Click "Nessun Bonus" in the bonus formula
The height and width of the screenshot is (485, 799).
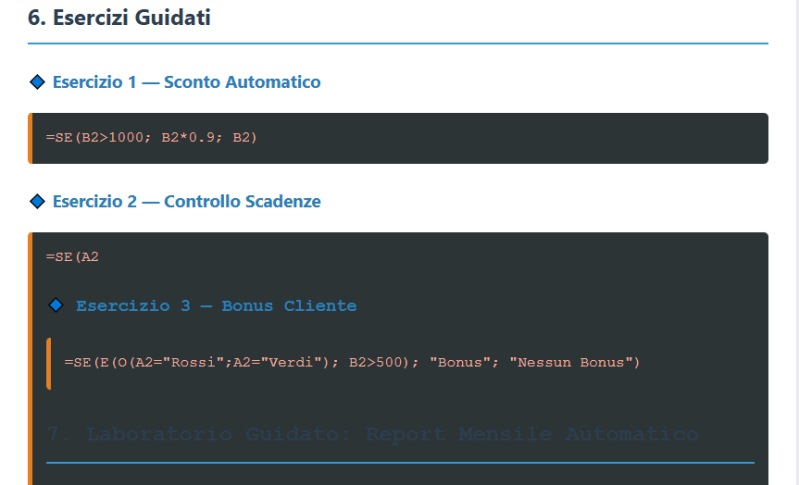(x=573, y=361)
